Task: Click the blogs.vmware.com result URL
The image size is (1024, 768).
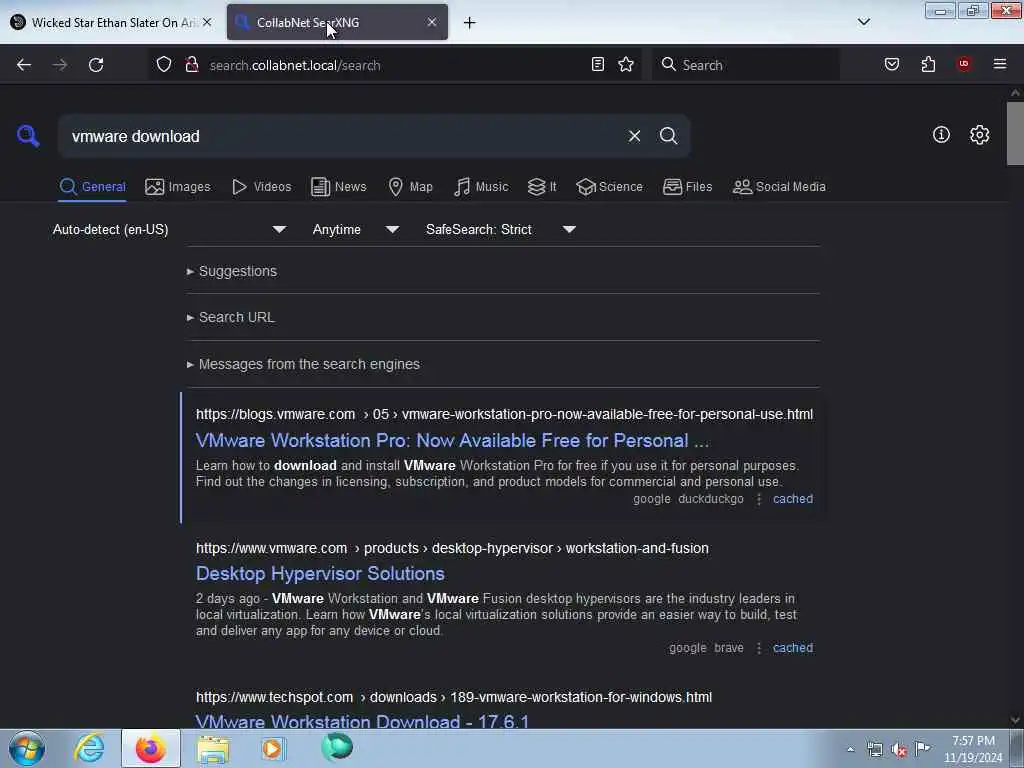Action: pyautogui.click(x=504, y=414)
